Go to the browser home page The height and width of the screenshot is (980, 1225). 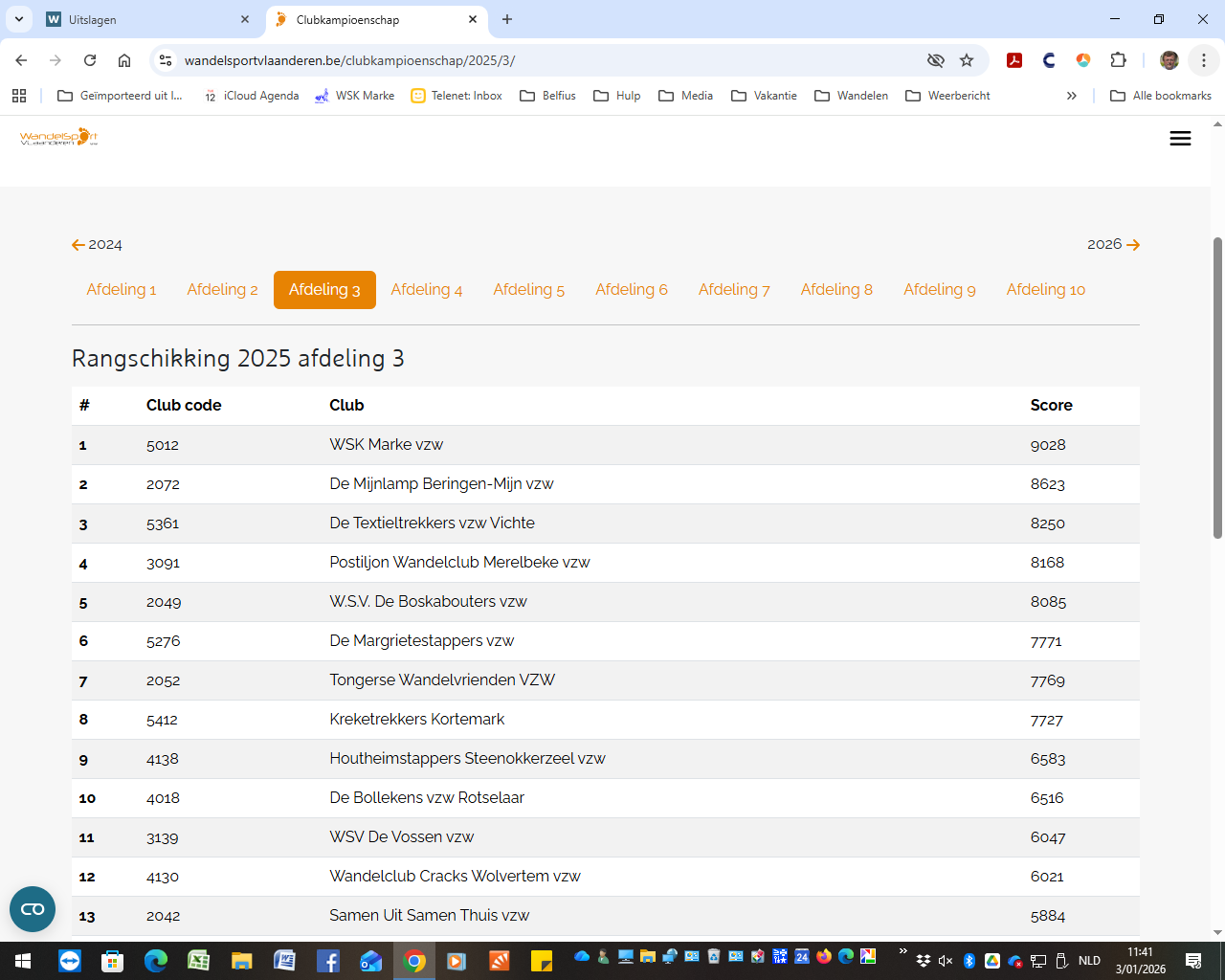[x=124, y=60]
